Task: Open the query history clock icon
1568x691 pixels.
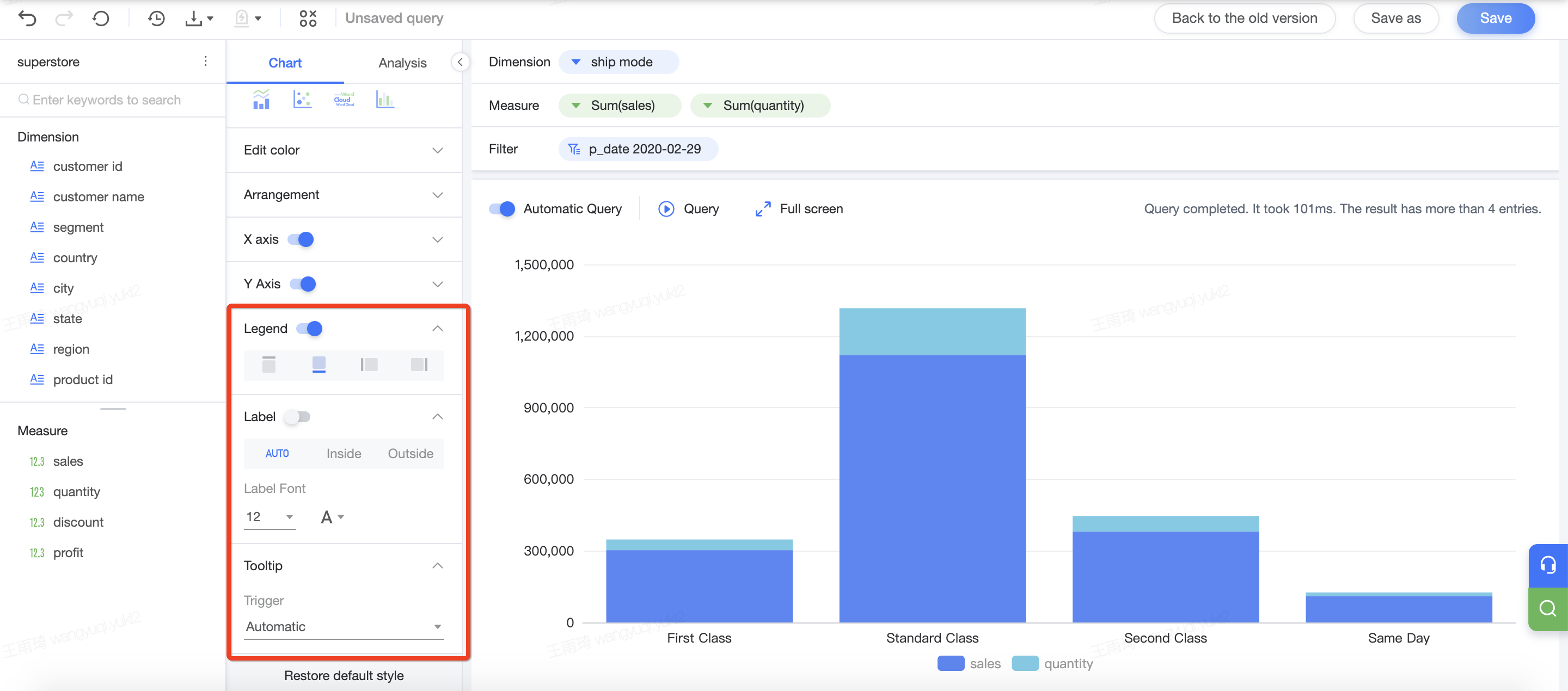Action: pyautogui.click(x=156, y=18)
